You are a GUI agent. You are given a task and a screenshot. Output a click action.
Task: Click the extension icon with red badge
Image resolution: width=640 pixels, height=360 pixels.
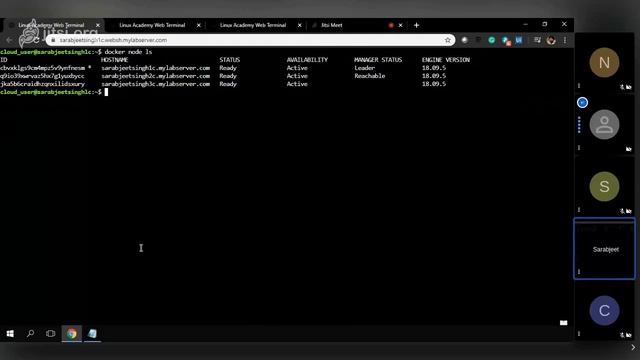506,40
